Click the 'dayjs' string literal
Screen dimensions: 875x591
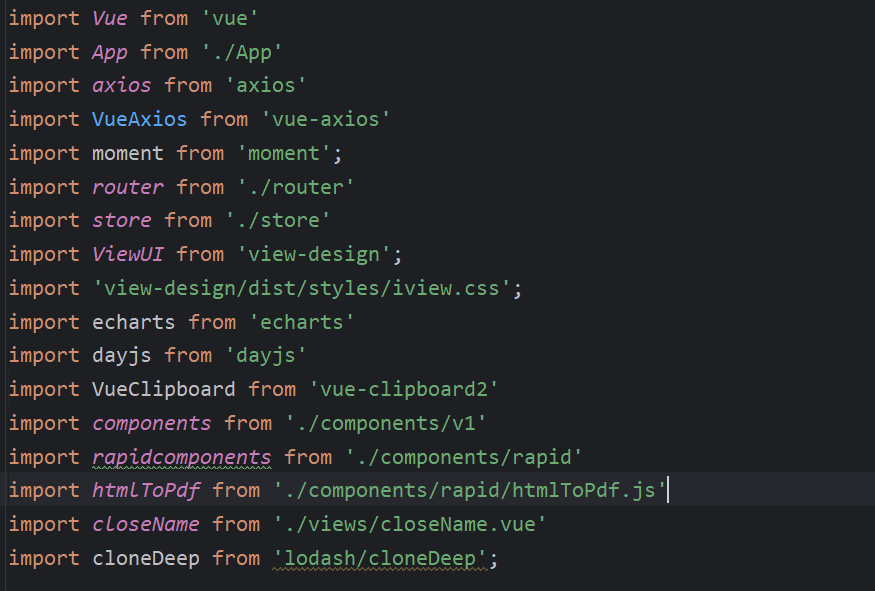coord(266,355)
